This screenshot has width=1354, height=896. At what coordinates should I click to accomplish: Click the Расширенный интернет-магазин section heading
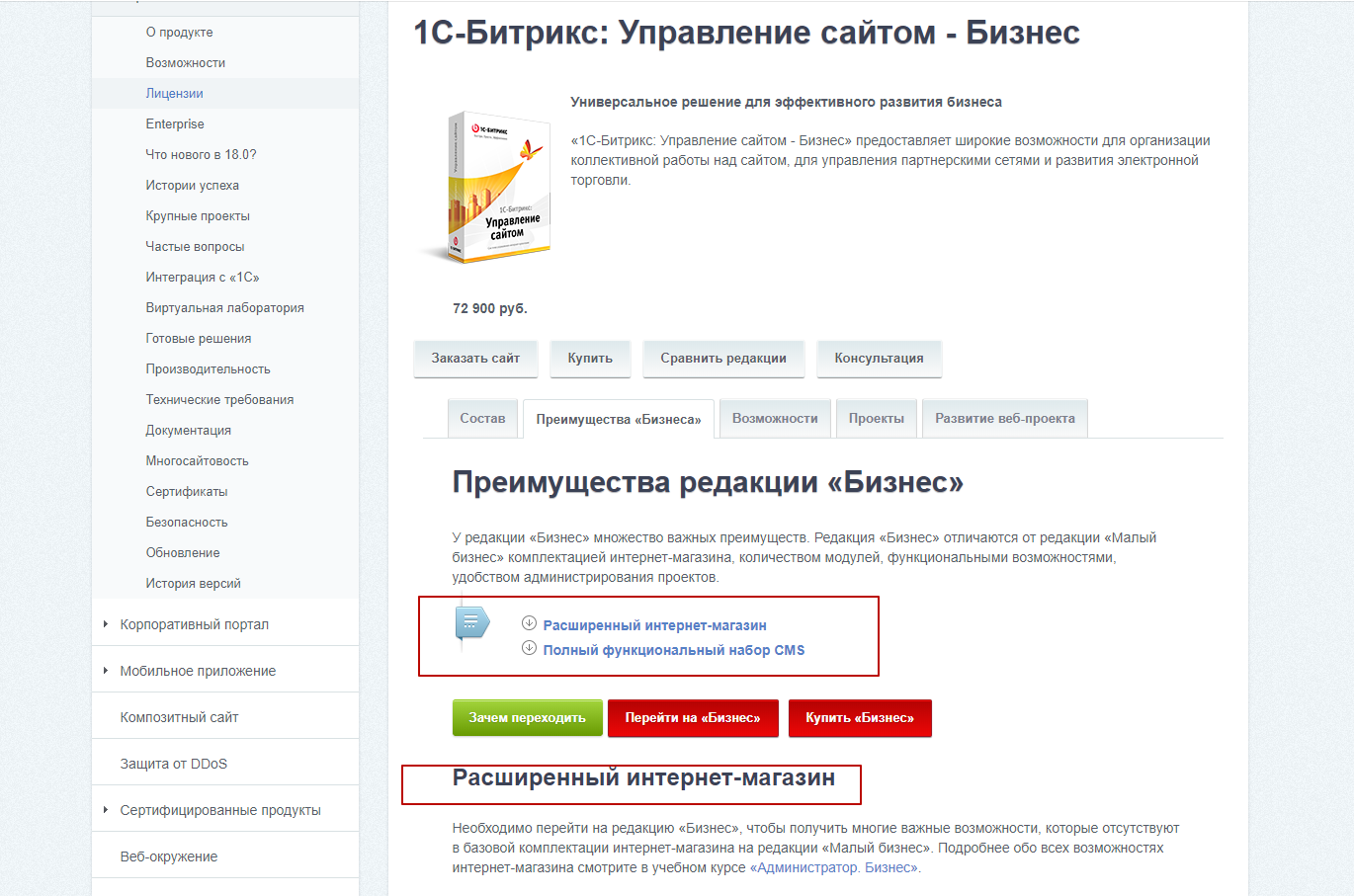(643, 777)
